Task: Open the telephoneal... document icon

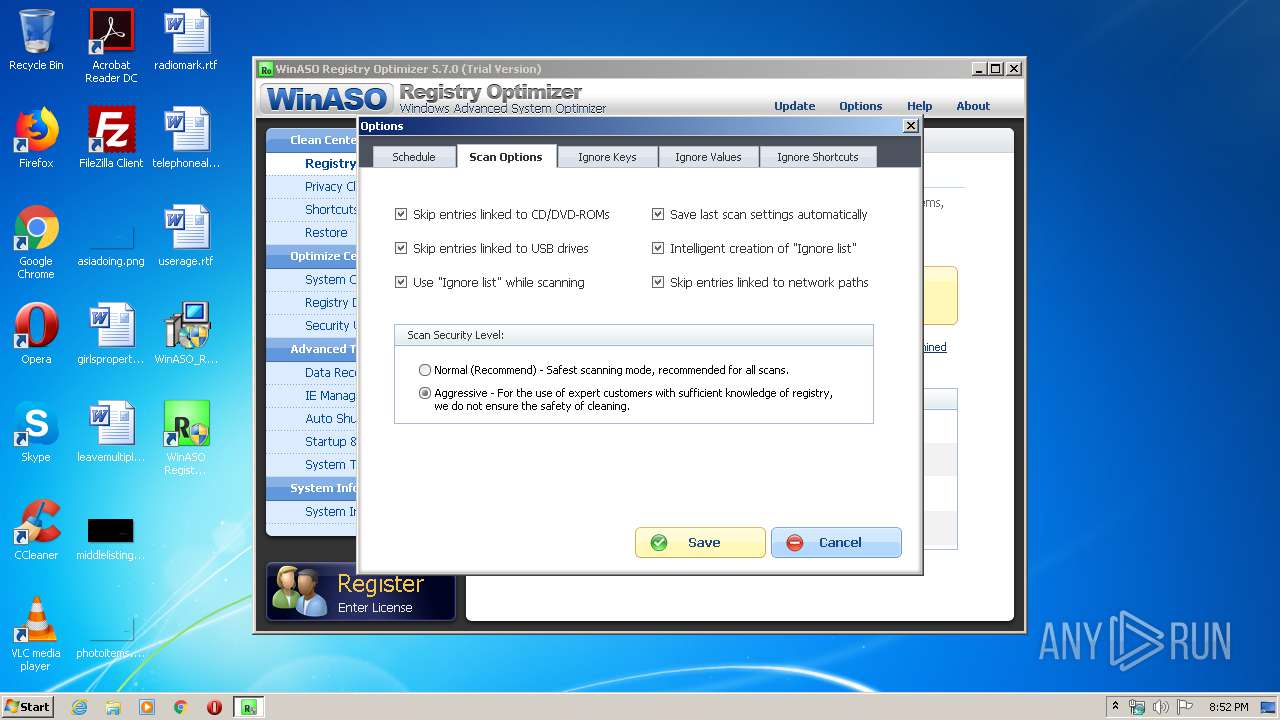Action: (x=186, y=138)
